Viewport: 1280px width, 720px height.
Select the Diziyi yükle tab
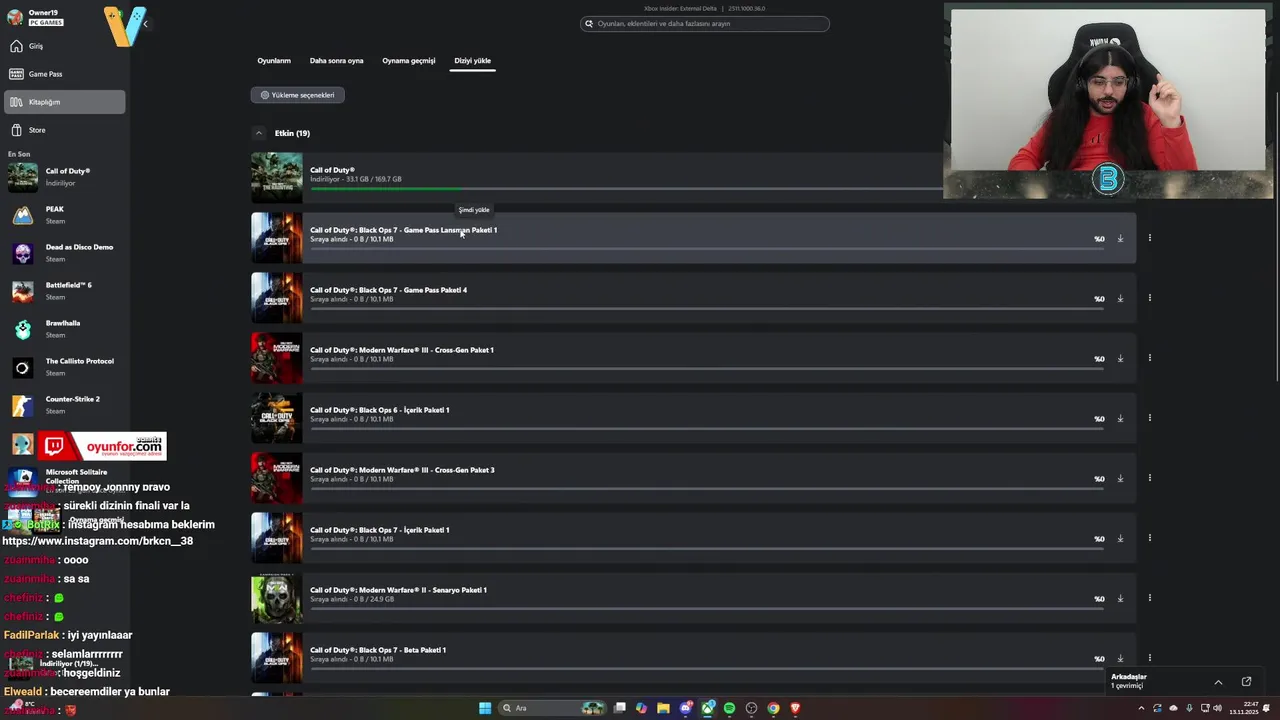point(472,61)
